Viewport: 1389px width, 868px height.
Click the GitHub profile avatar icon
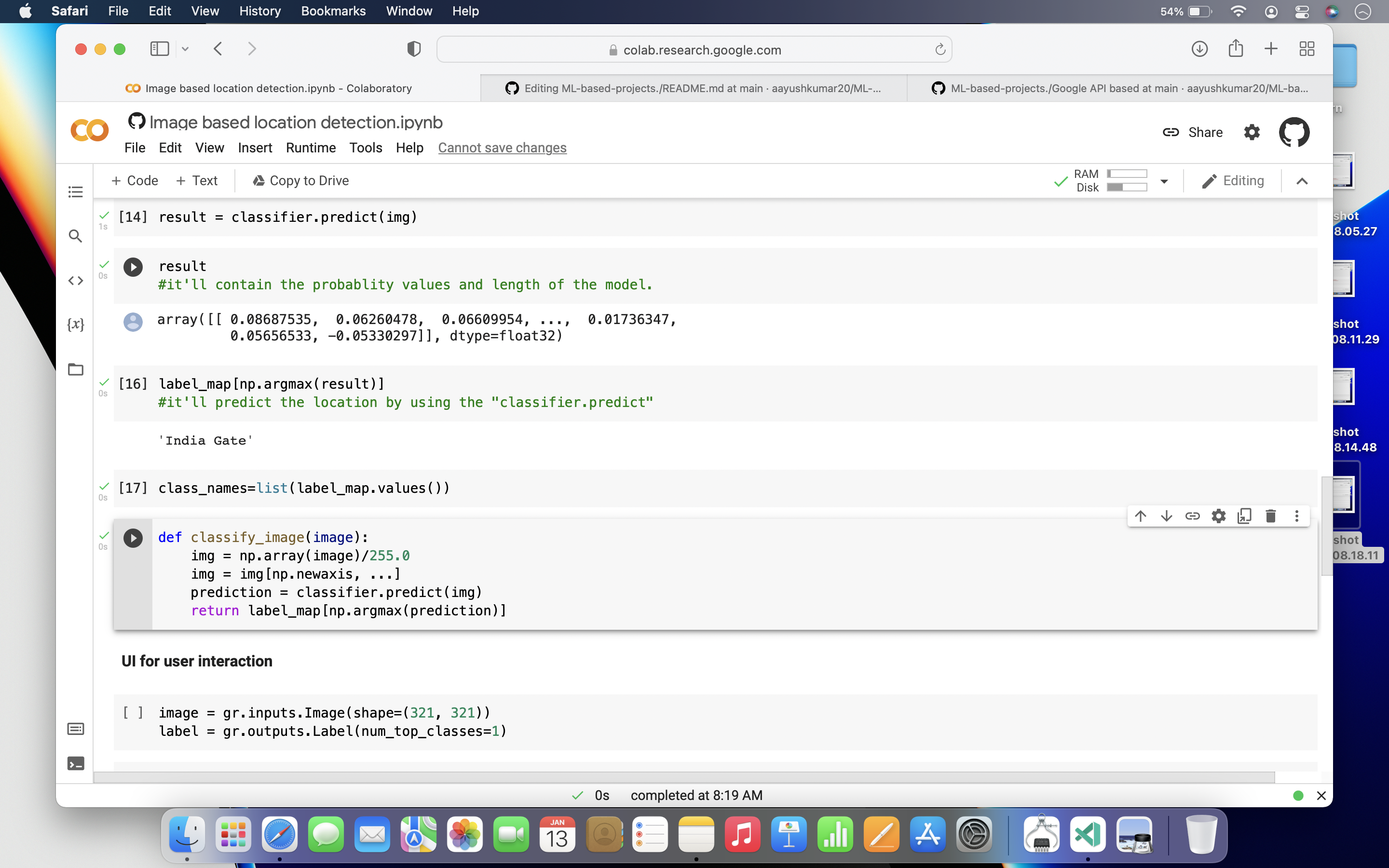coord(1294,133)
